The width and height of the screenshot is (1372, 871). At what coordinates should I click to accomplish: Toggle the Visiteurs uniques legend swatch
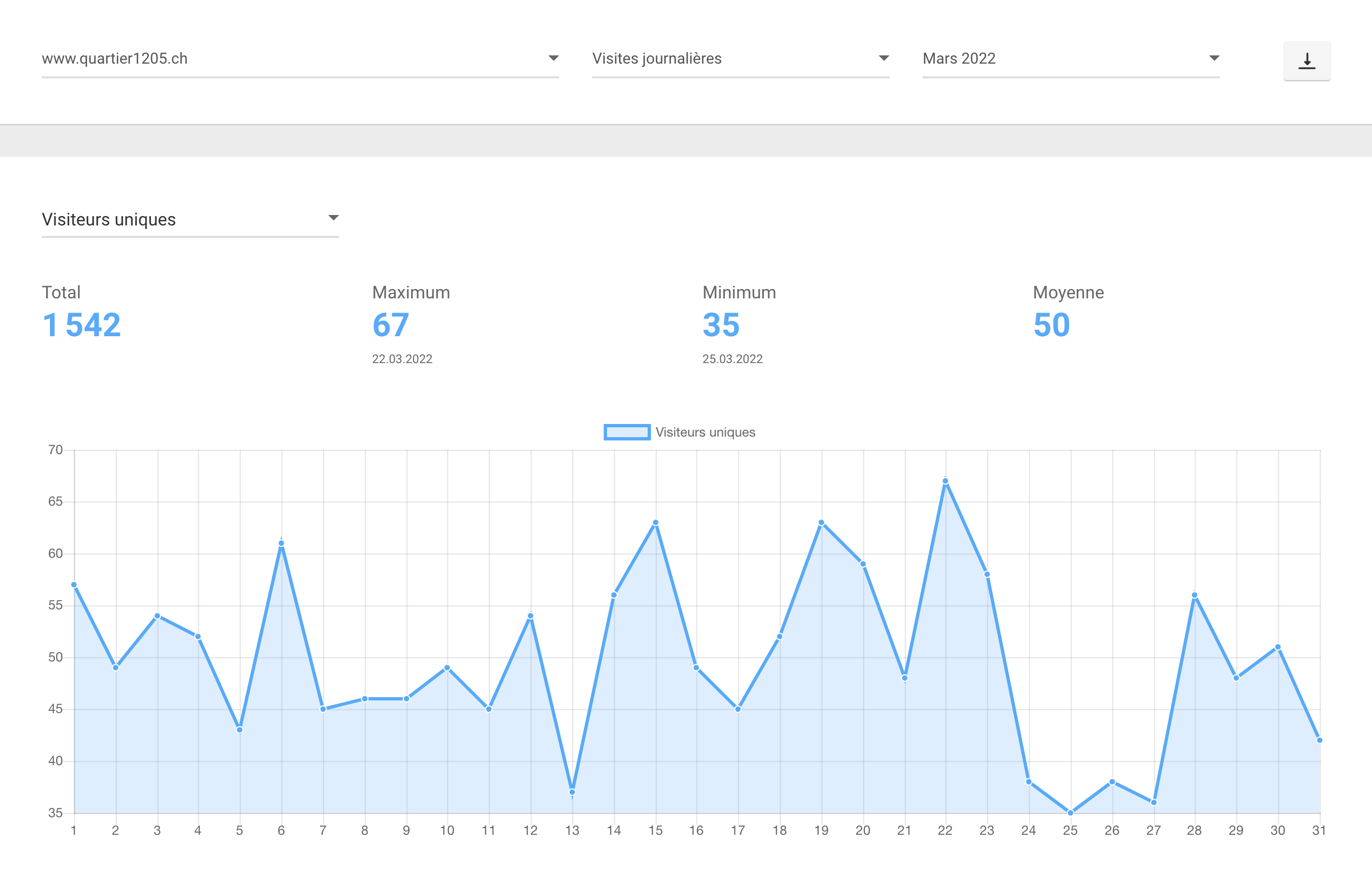[627, 432]
